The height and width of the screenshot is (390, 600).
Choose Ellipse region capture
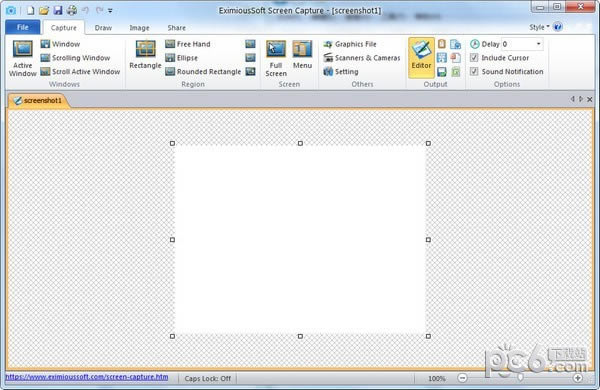pos(182,58)
